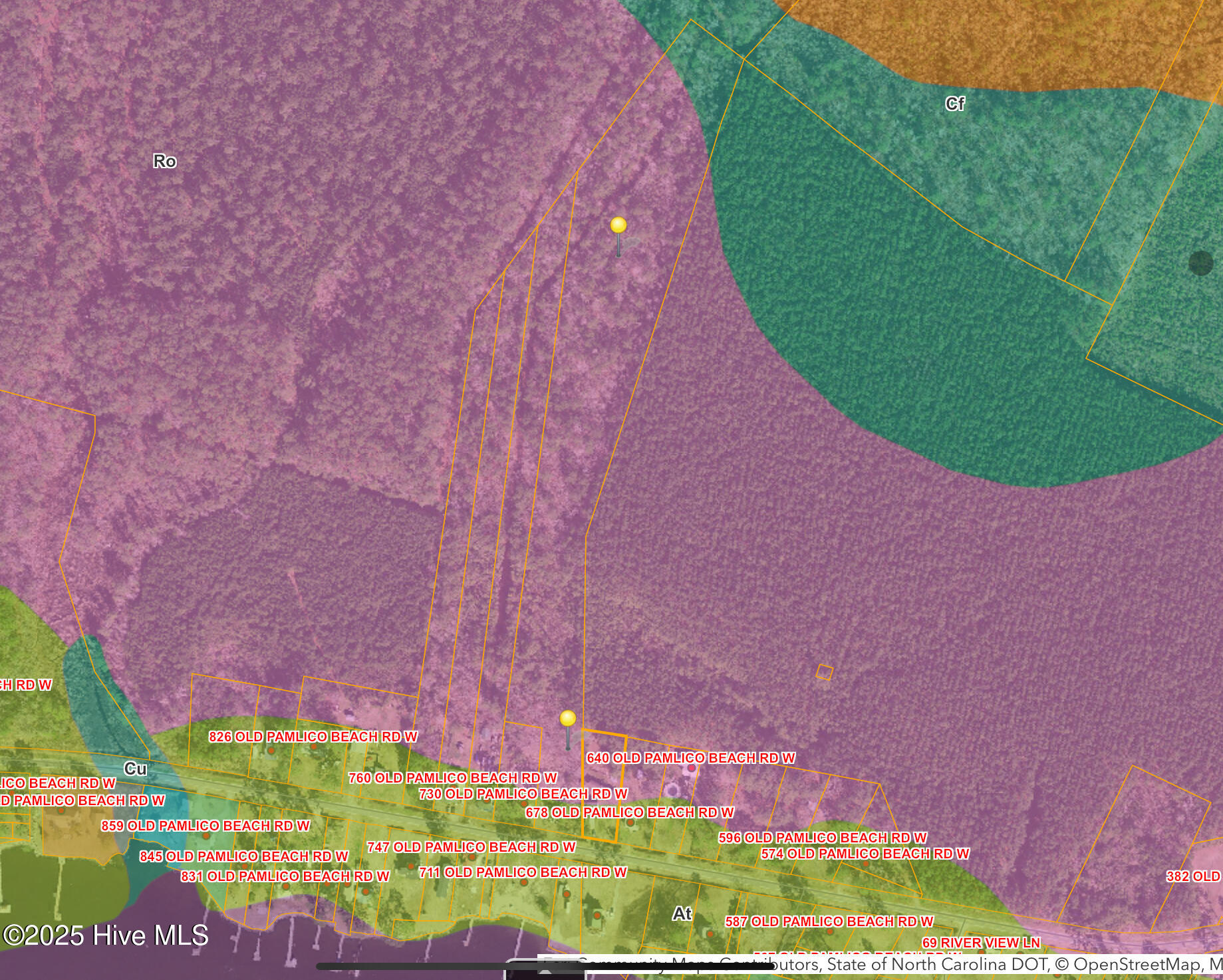Choose 678 Old Pamlico Beach Rd W parcel label
This screenshot has width=1223, height=980.
coord(629,812)
